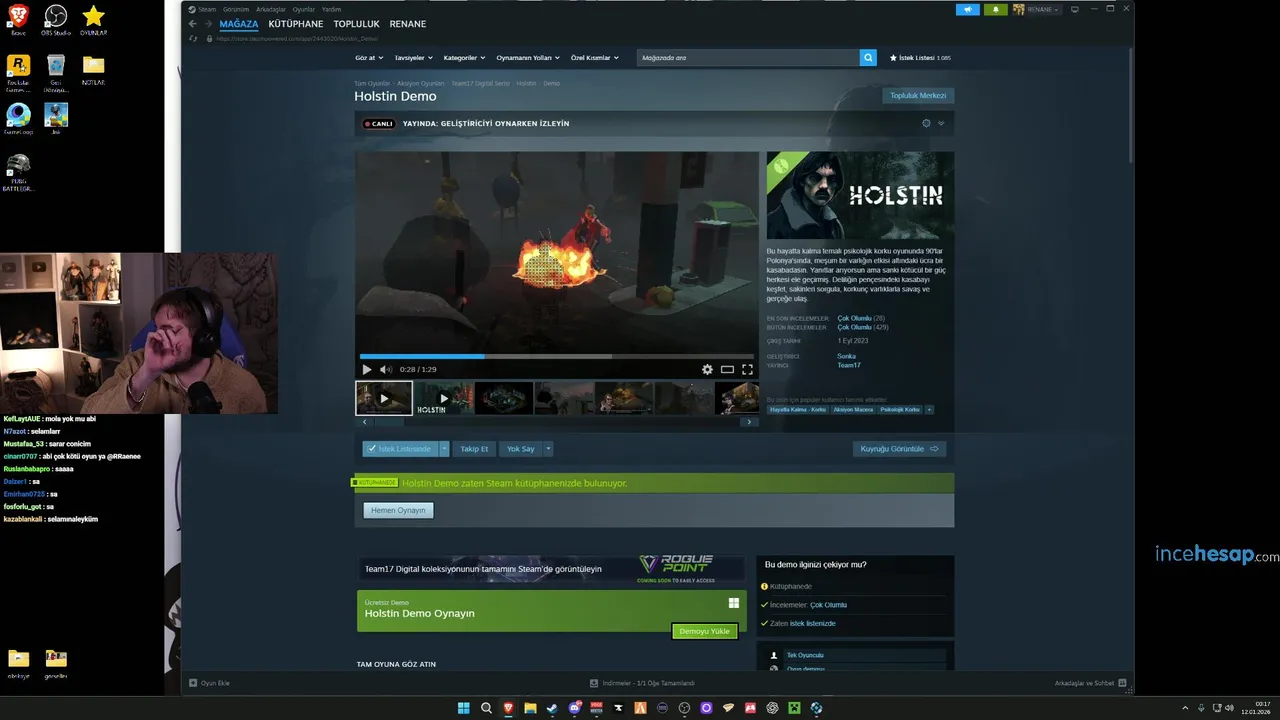Open the Recycle Bin on desktop
Viewport: 1280px width, 720px height.
56,72
